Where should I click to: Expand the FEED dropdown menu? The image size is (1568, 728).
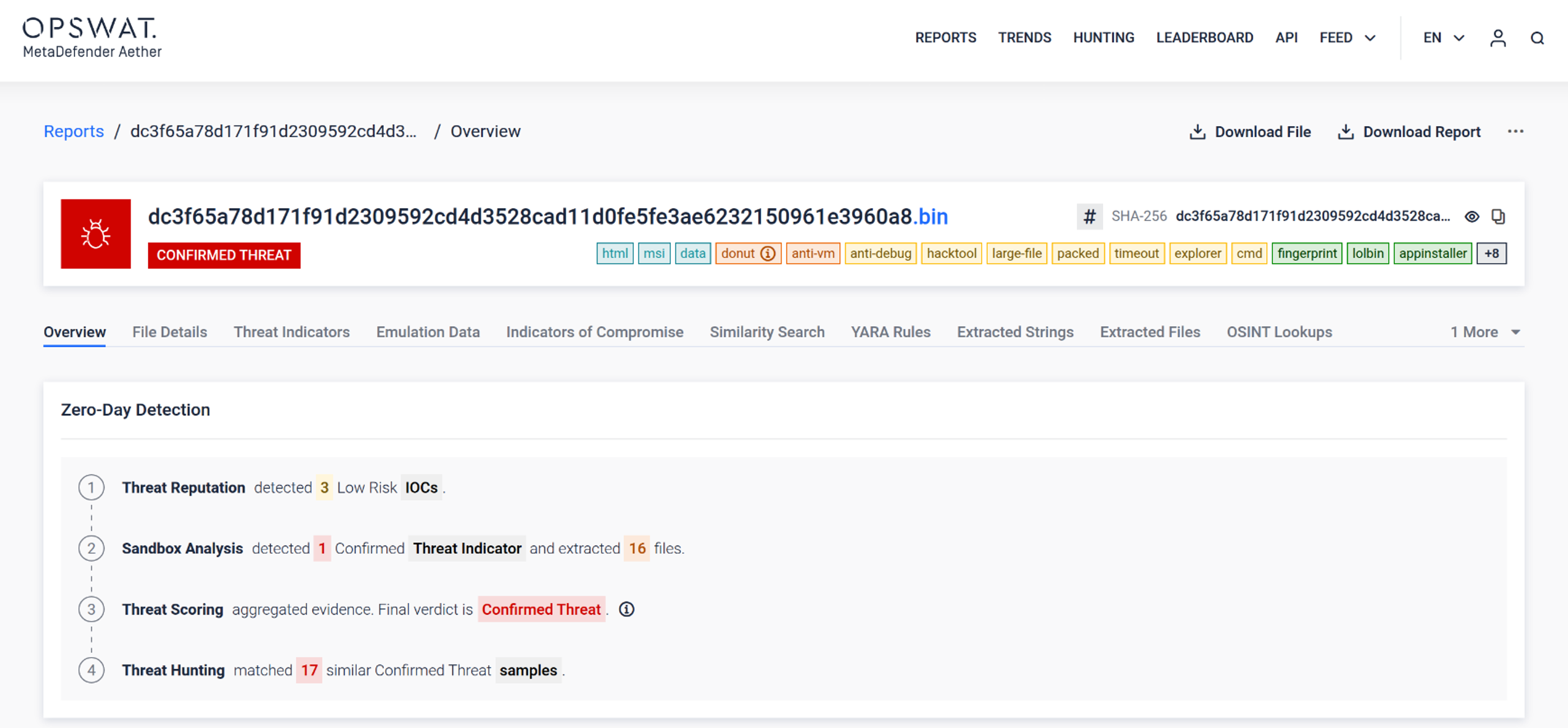1347,38
